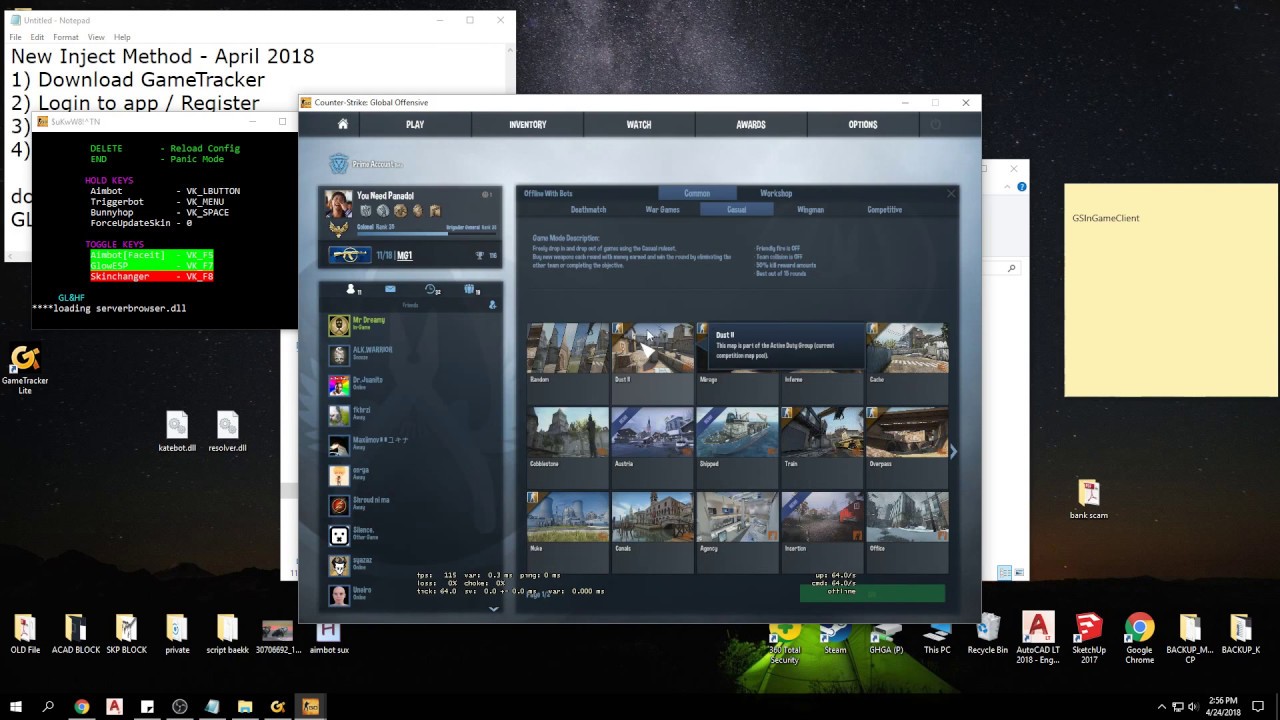Click the green GO button
The height and width of the screenshot is (720, 1280).
[872, 594]
